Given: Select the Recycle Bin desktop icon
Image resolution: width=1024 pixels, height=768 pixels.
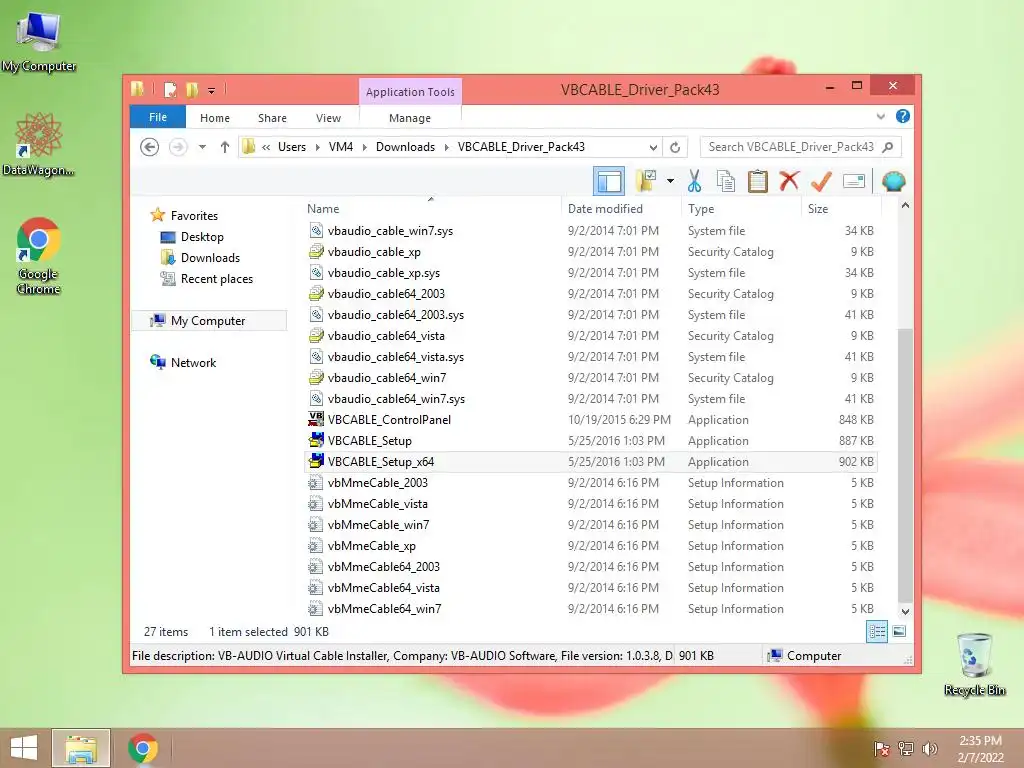Looking at the screenshot, I should pos(974,664).
